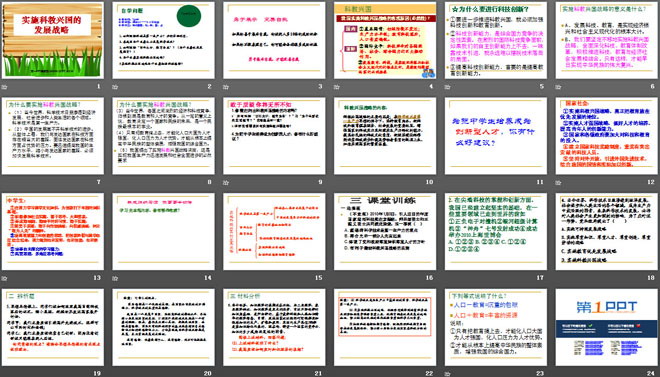Click the animation star icon under slide 2

point(115,87)
